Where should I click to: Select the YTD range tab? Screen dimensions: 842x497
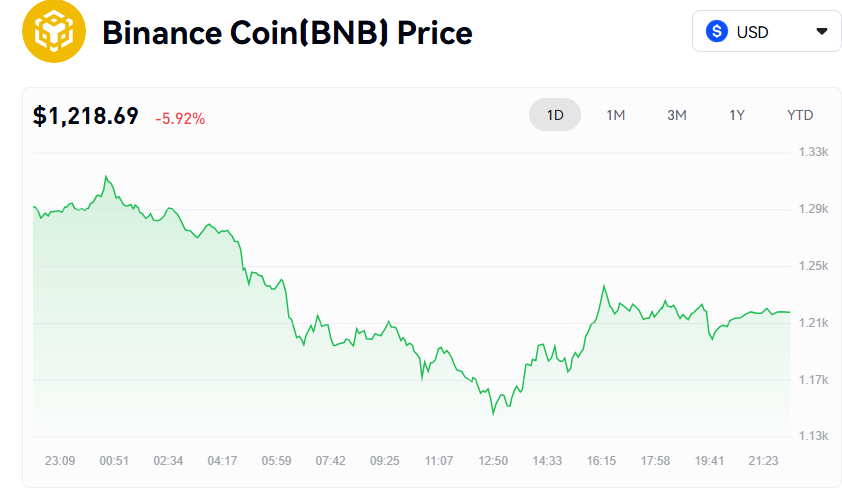tap(800, 115)
